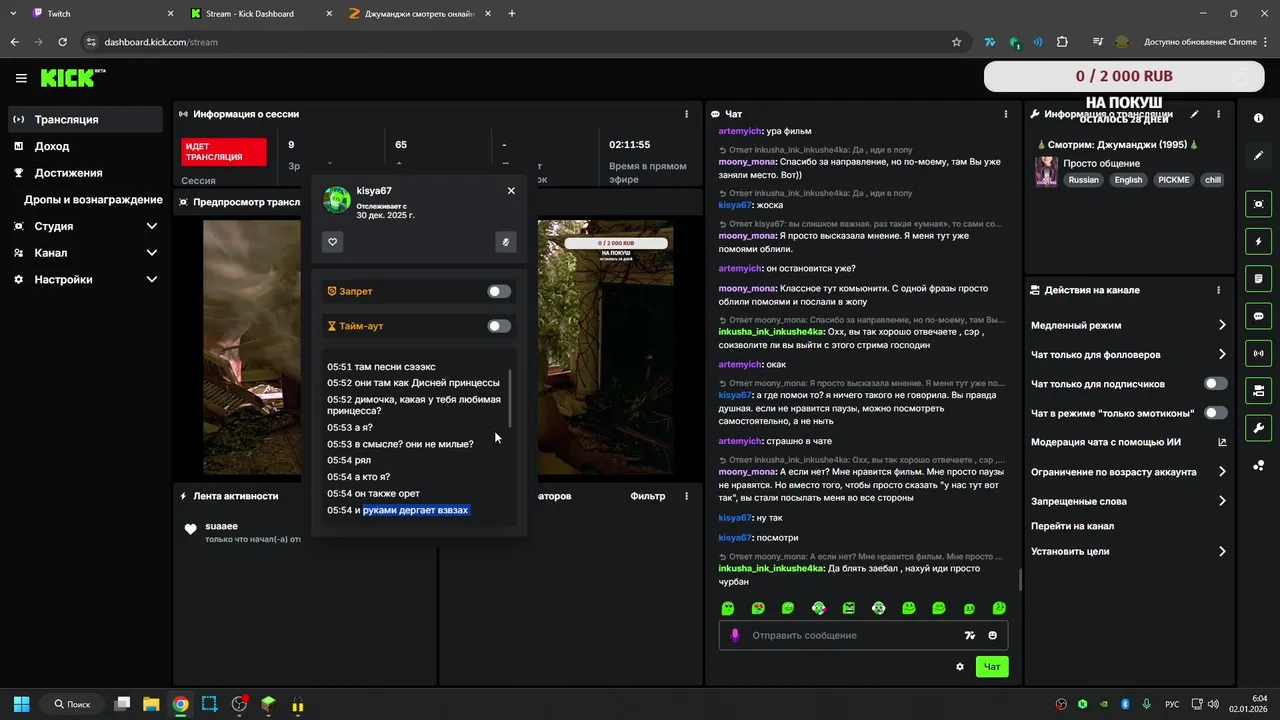Open moderation AI external link icon
Image resolution: width=1280 pixels, height=720 pixels.
click(1222, 442)
